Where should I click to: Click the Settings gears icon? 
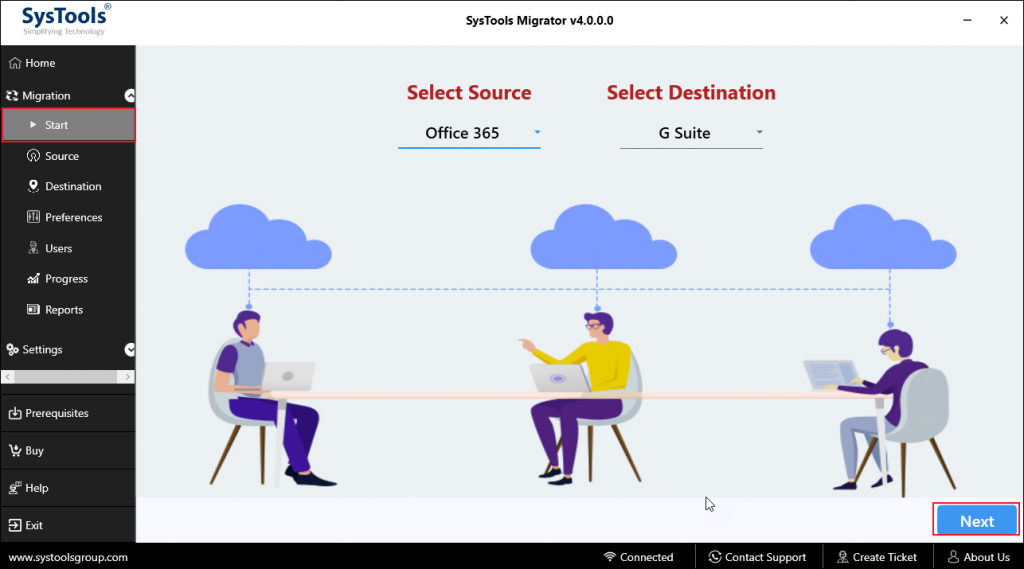click(12, 350)
